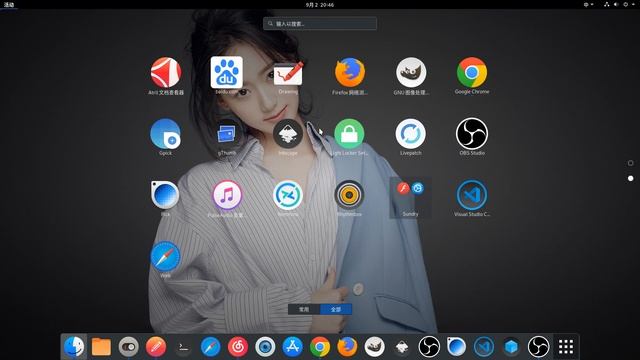Image resolution: width=640 pixels, height=360 pixels.
Task: Open the Sundry app folder
Action: [x=411, y=198]
